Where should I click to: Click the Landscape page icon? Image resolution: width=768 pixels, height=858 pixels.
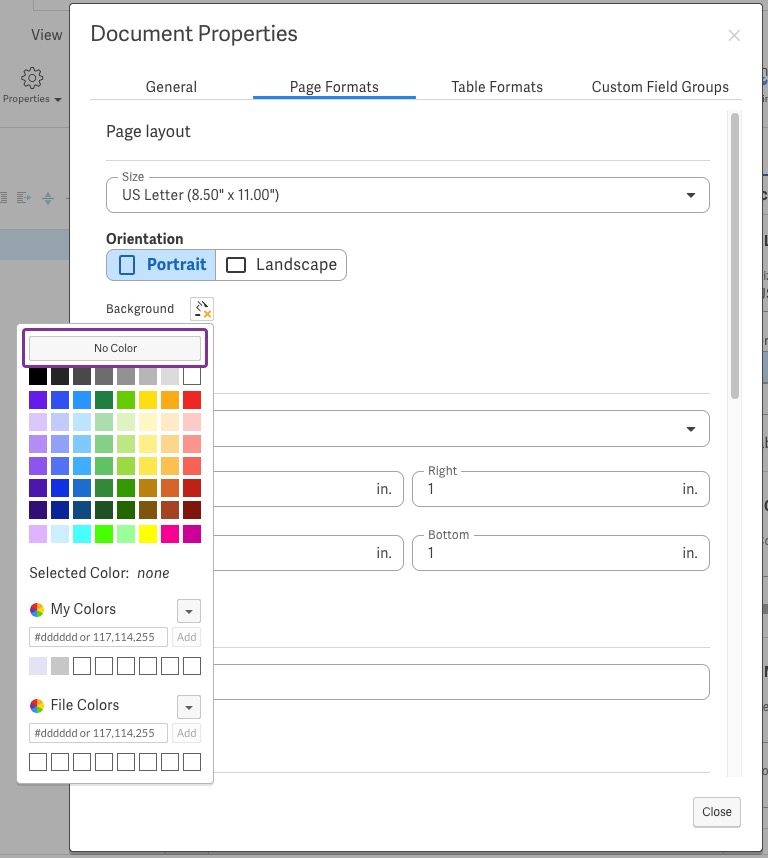[x=236, y=265]
